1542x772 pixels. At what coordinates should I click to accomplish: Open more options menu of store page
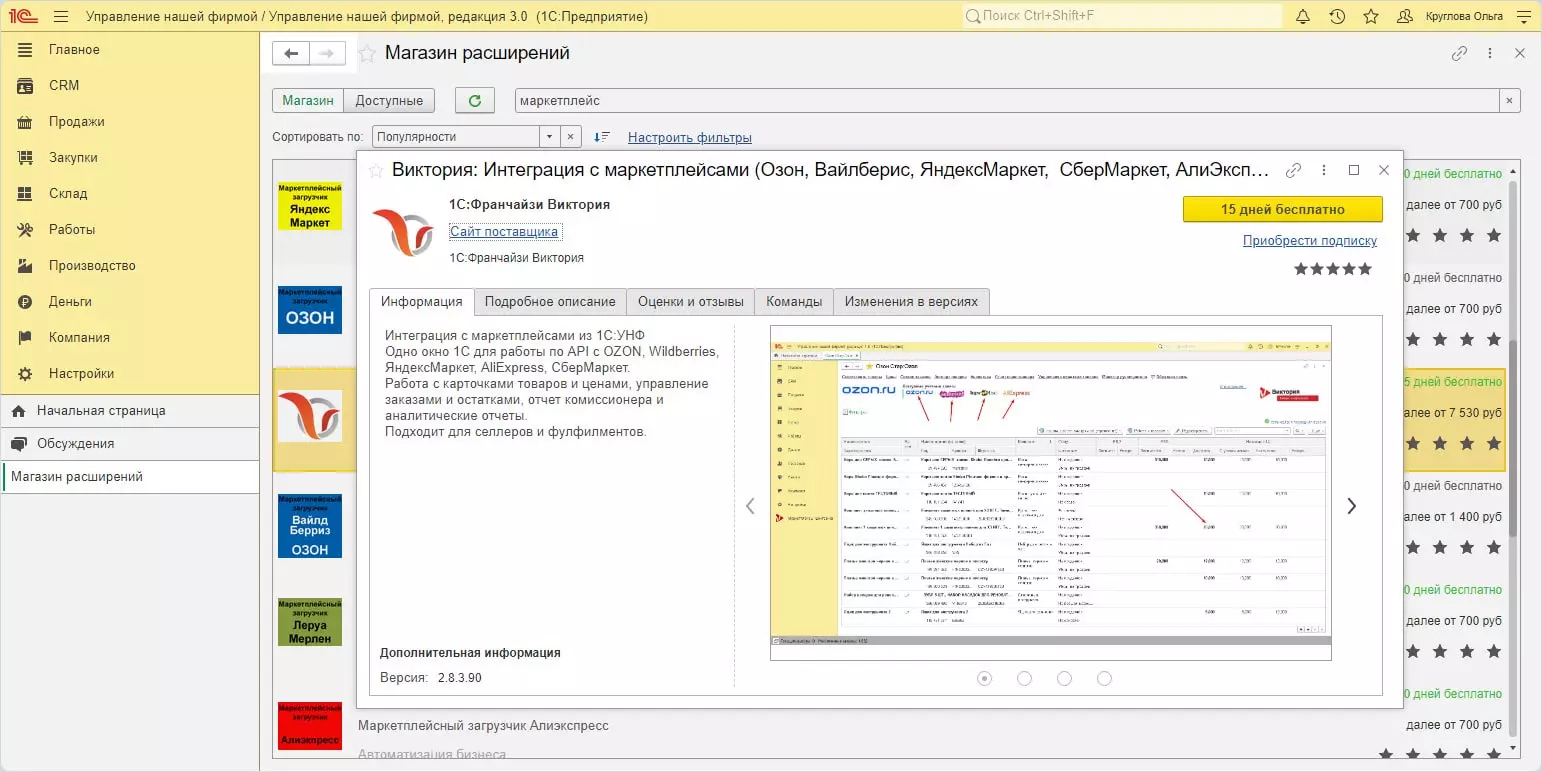coord(1490,54)
